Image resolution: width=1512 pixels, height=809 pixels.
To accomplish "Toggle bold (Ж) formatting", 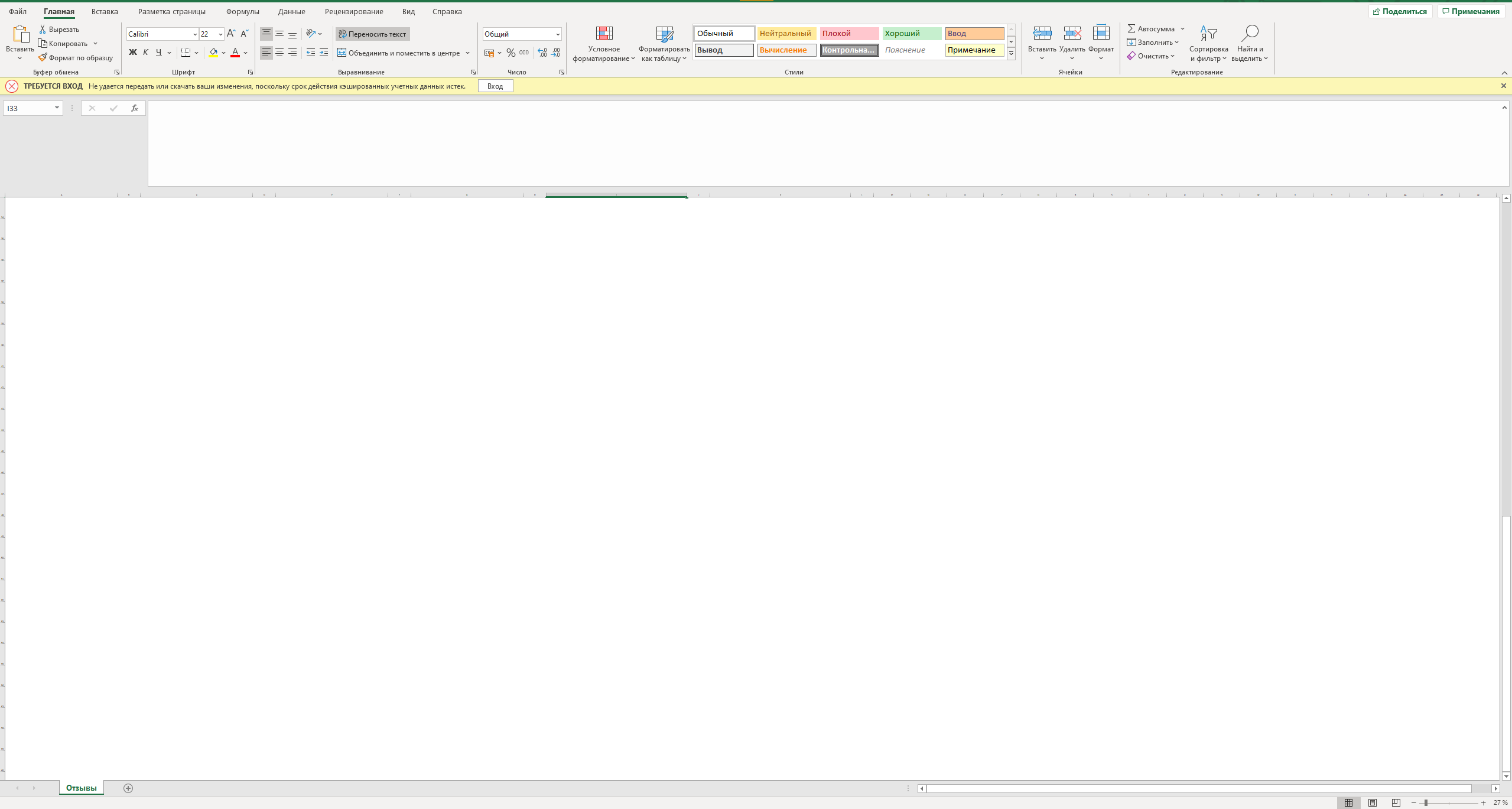I will coord(132,53).
